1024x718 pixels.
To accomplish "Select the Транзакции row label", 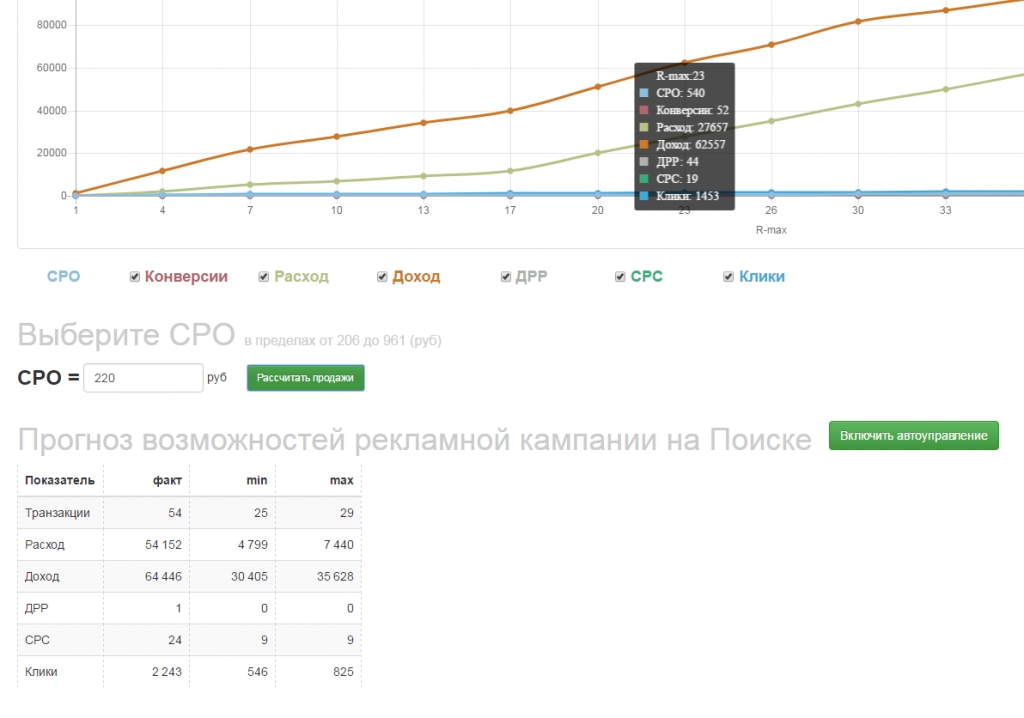I will coord(57,513).
